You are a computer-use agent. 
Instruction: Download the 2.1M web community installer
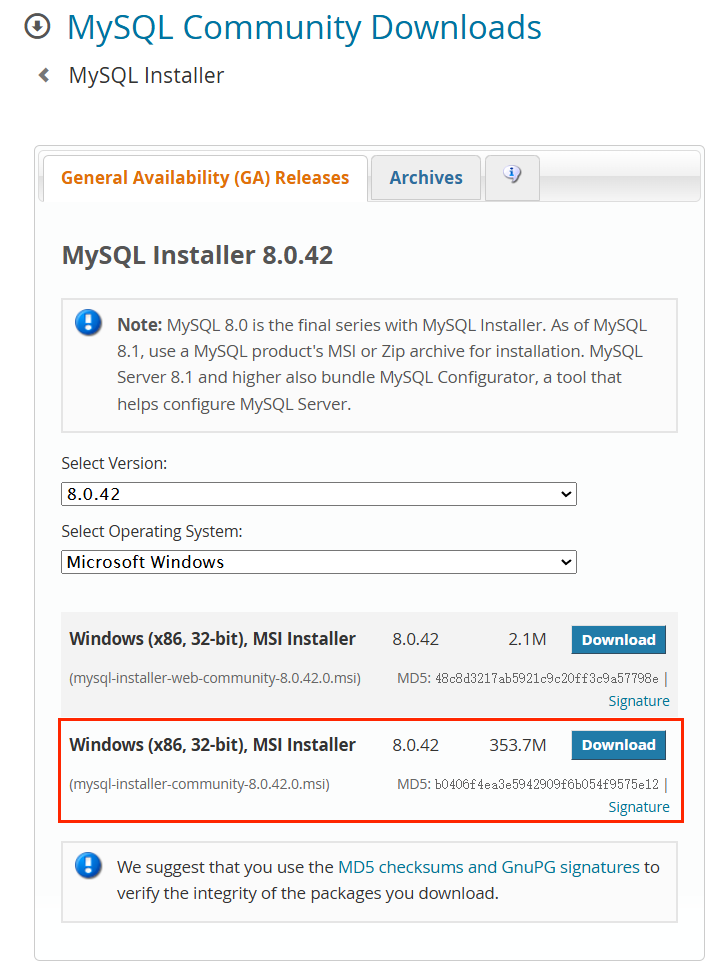pos(618,639)
